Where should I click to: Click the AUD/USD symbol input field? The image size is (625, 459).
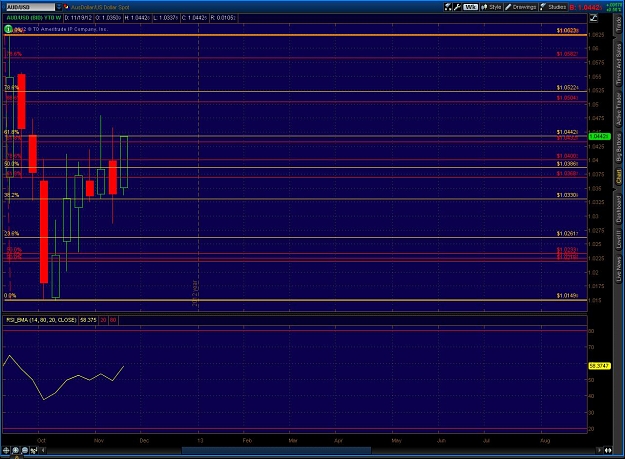tap(30, 7)
